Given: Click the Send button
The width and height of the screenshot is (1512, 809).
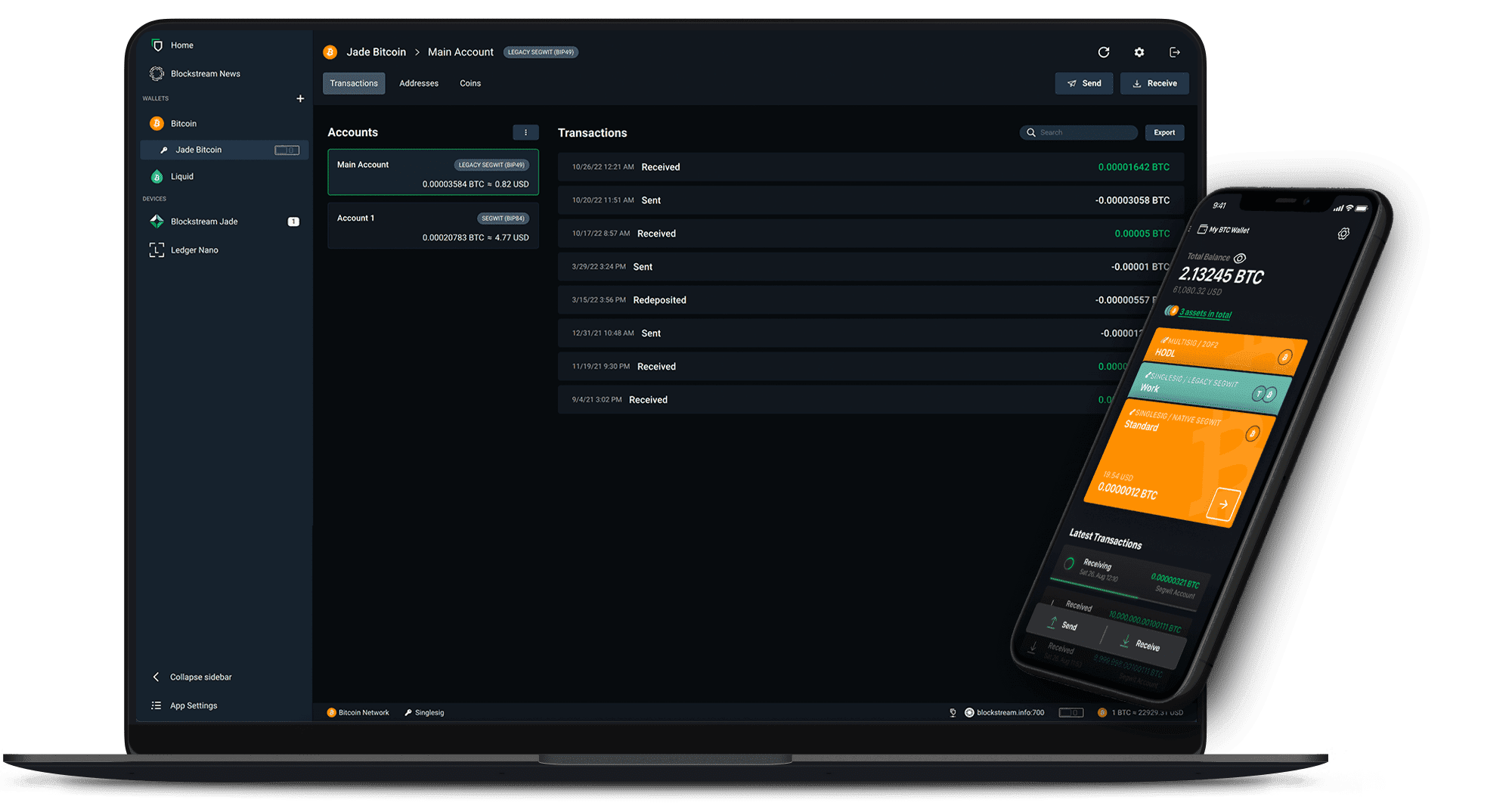Looking at the screenshot, I should click(x=1084, y=83).
